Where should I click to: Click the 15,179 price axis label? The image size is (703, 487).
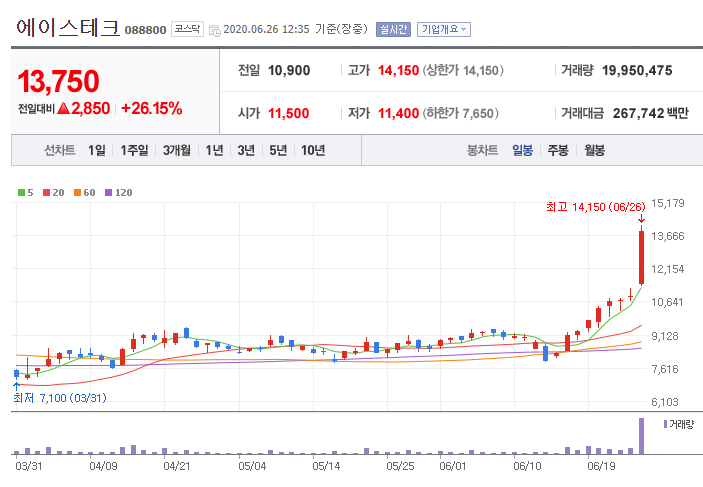click(x=668, y=204)
